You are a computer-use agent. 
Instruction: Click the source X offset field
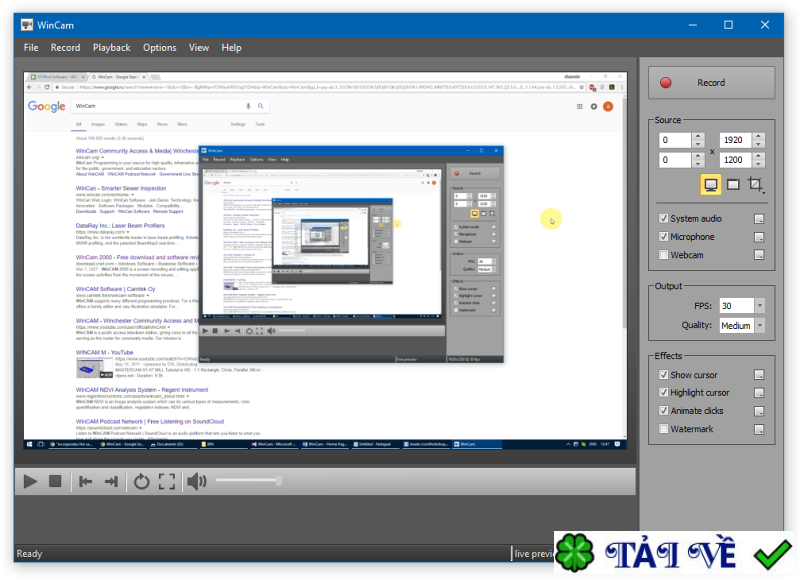675,140
